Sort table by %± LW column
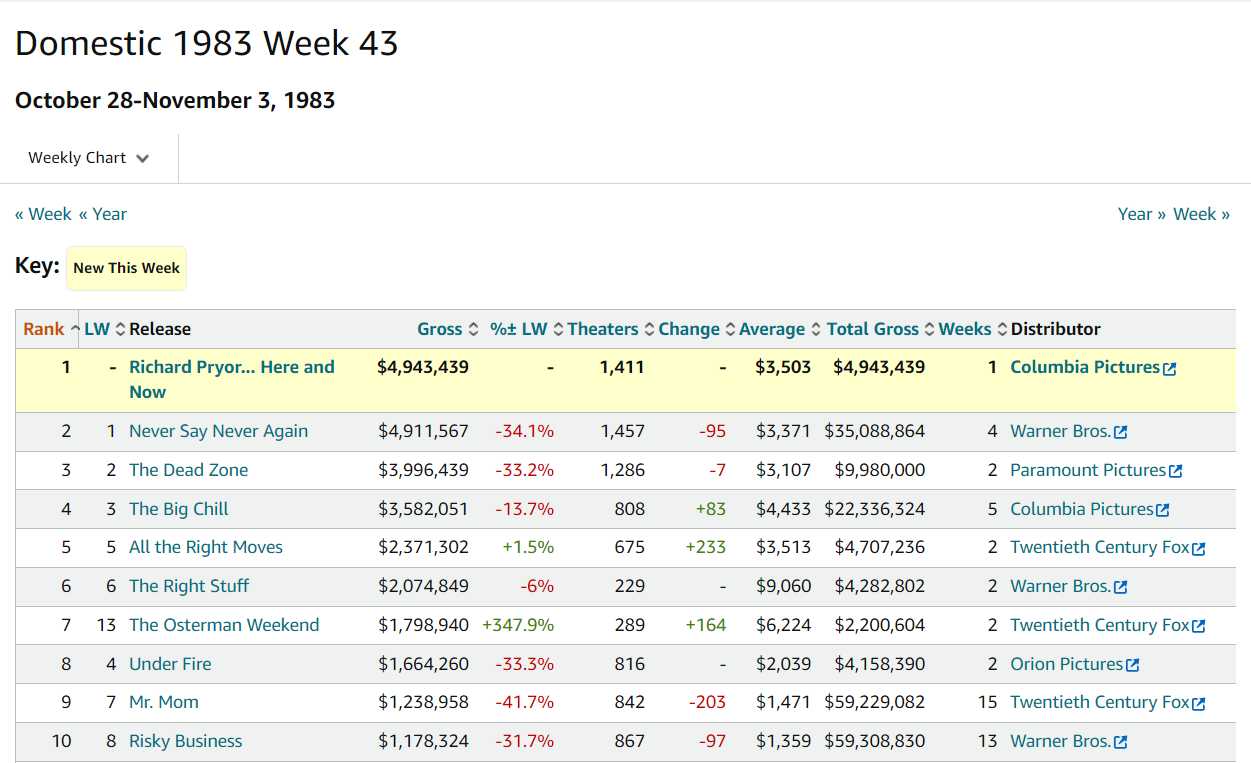Screen dimensions: 1251x763 pos(519,329)
